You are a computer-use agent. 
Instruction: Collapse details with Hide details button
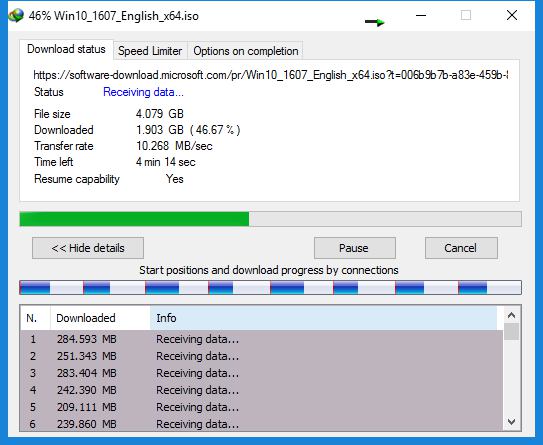(x=88, y=248)
